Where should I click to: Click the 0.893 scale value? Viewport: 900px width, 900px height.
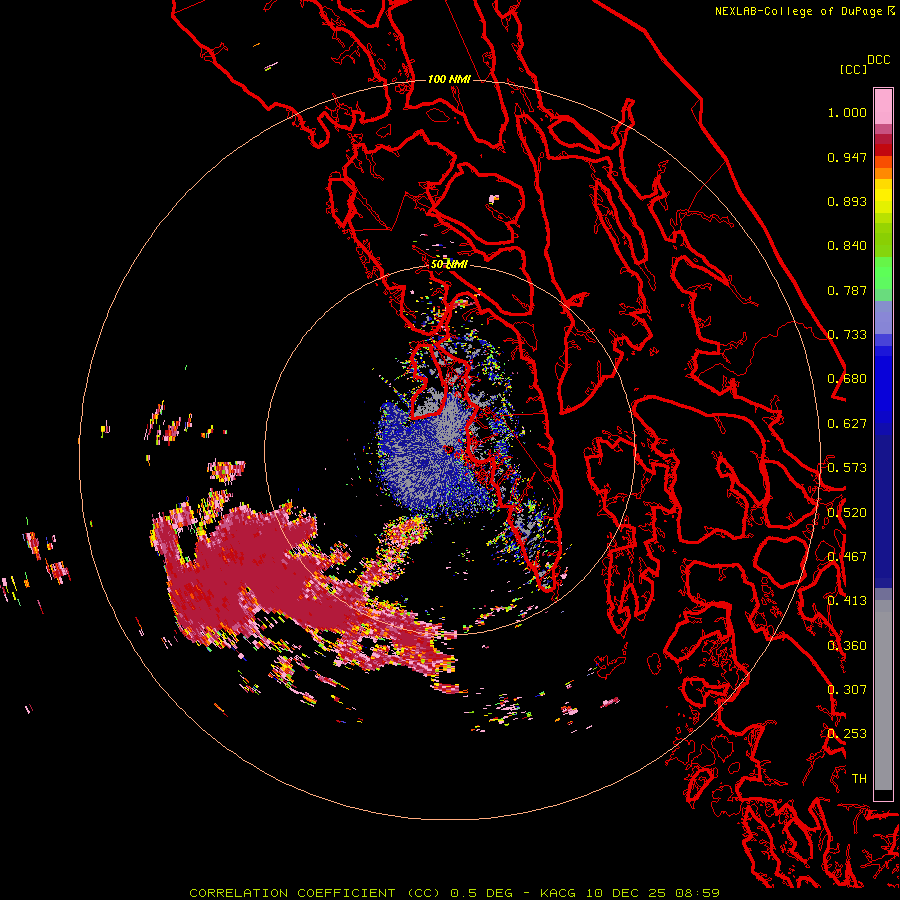(847, 201)
